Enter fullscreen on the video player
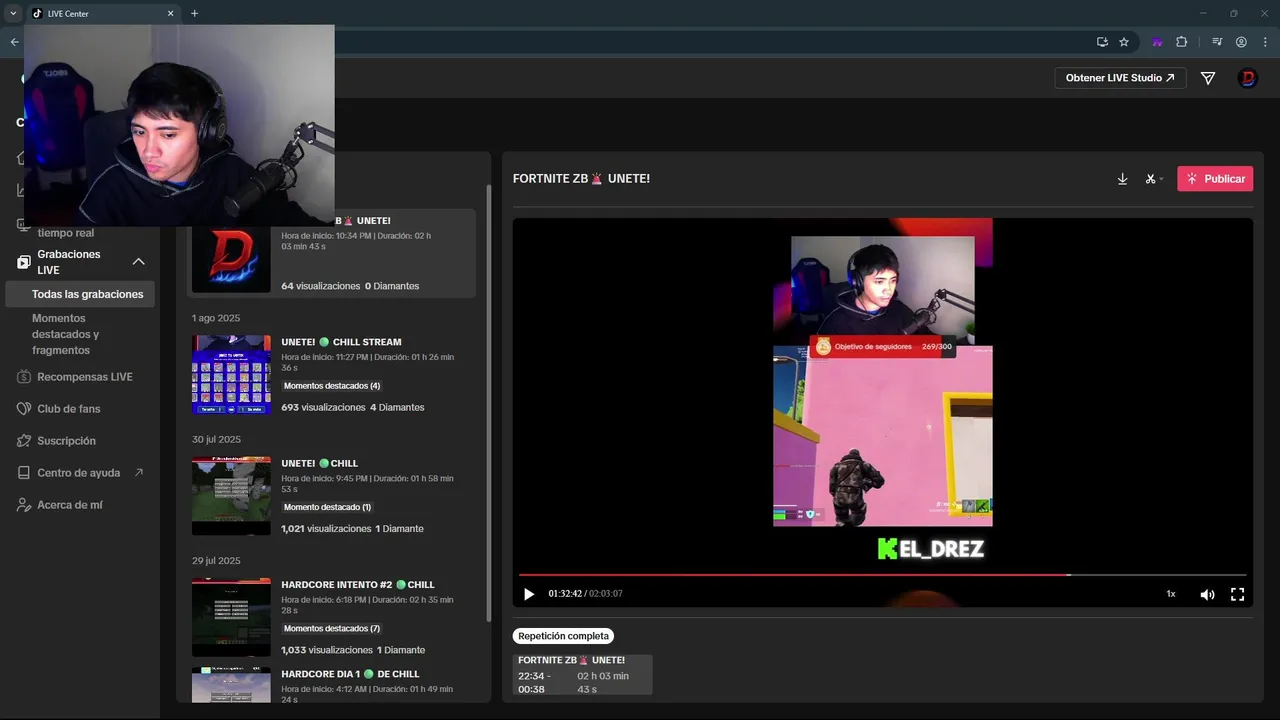Viewport: 1280px width, 720px height. (x=1237, y=594)
